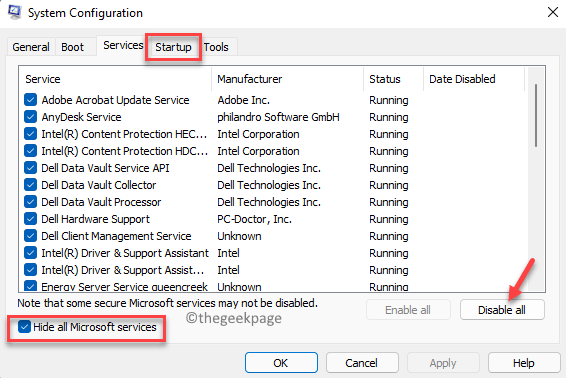Click the Adobe Inc. manufacturer cell
The width and height of the screenshot is (566, 378).
coord(244,100)
